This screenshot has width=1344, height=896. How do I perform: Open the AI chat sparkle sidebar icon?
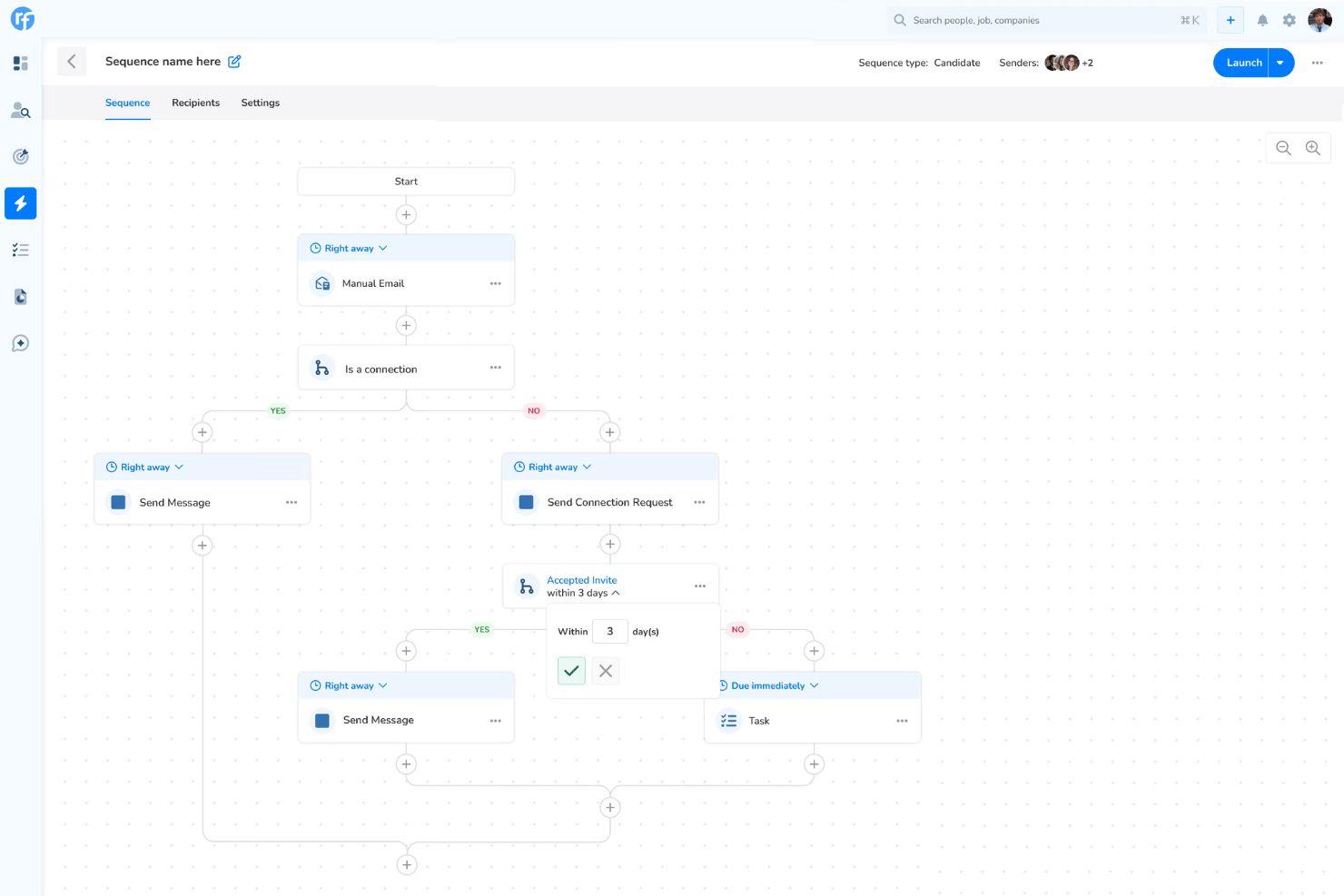(20, 343)
